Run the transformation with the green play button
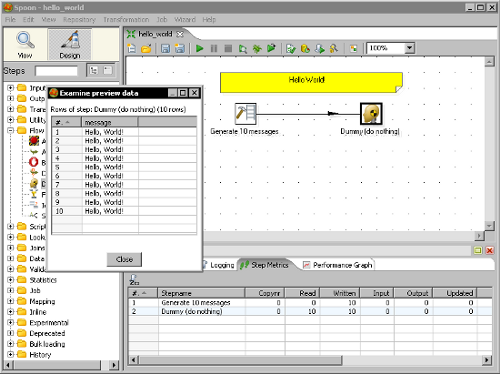This screenshot has width=500, height=374. [200, 49]
